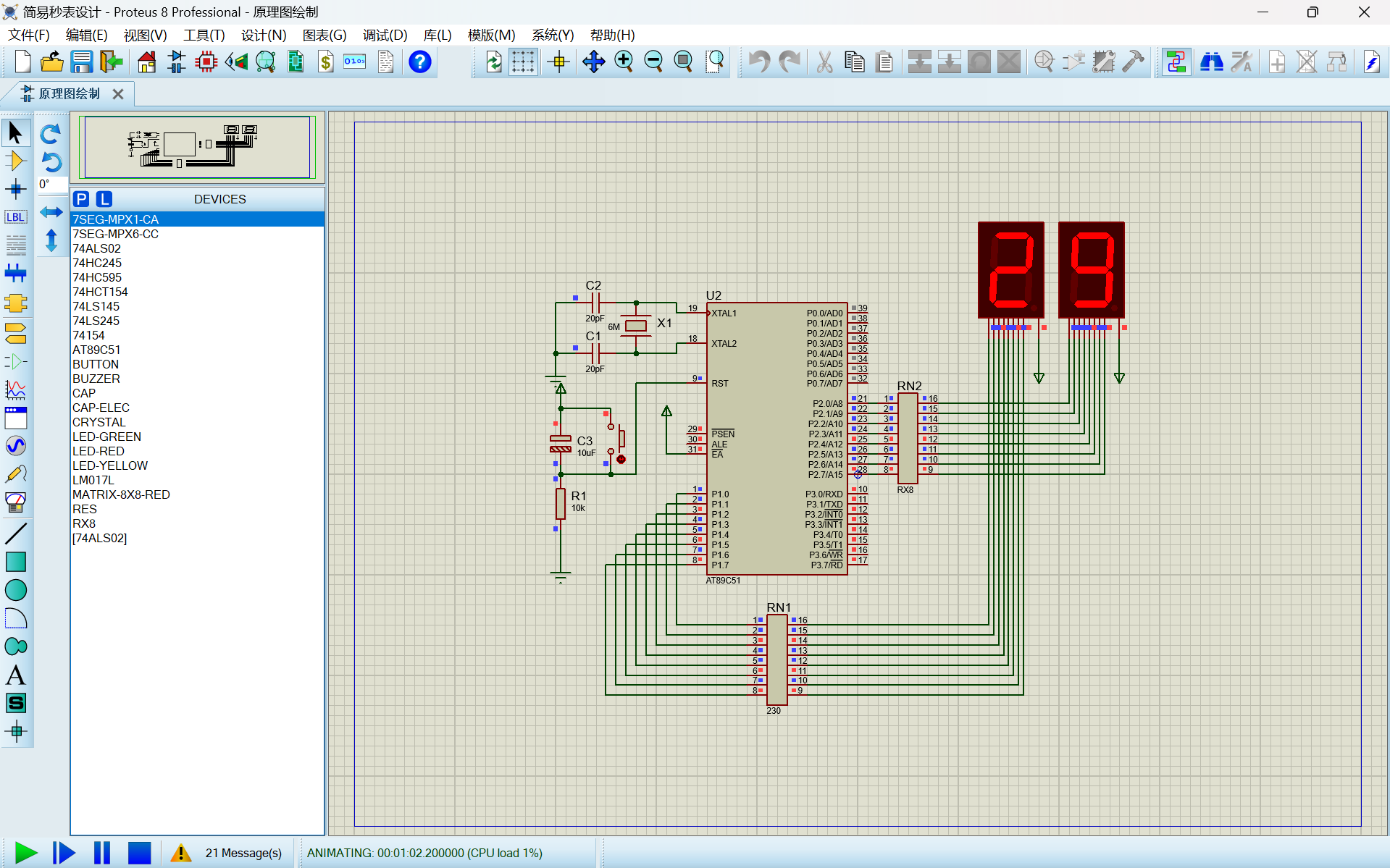1390x868 pixels.
Task: Select the 2D Graphics Box tool
Action: (x=15, y=562)
